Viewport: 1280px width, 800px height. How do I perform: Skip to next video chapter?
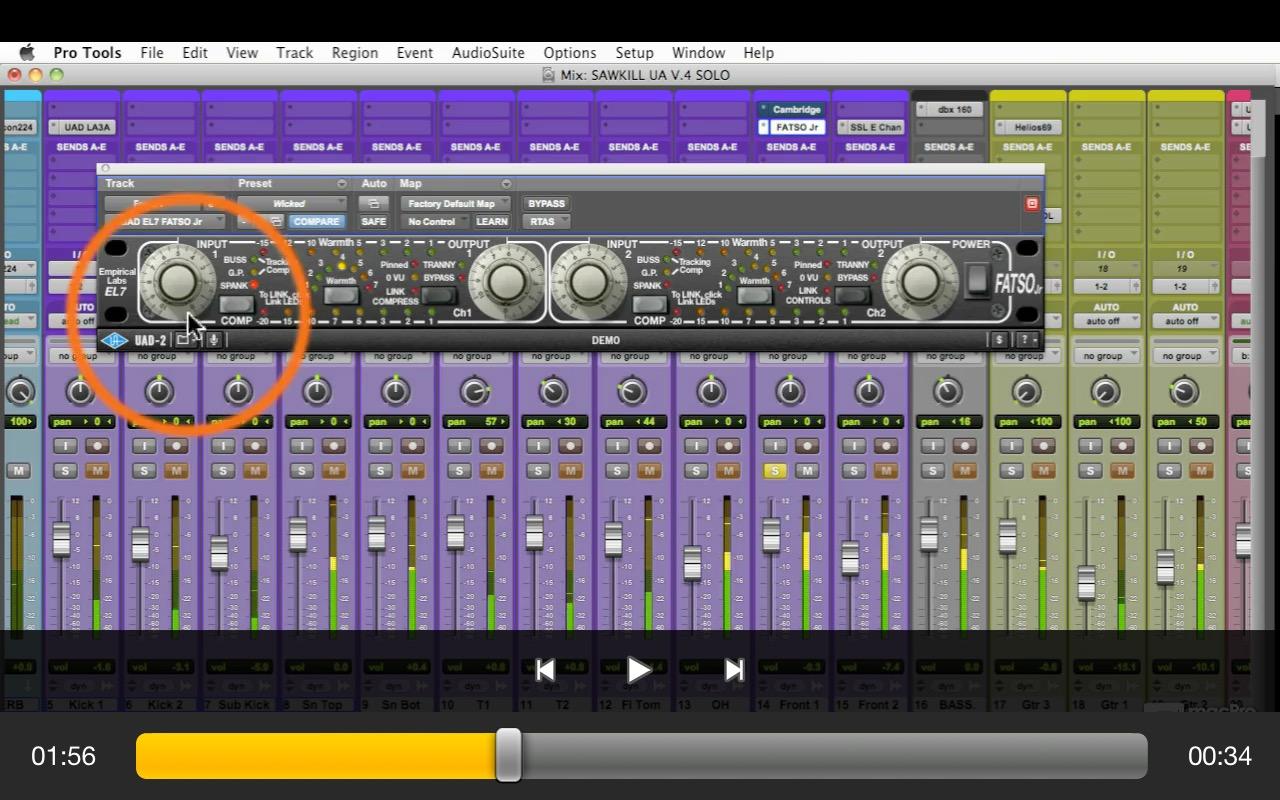click(734, 670)
